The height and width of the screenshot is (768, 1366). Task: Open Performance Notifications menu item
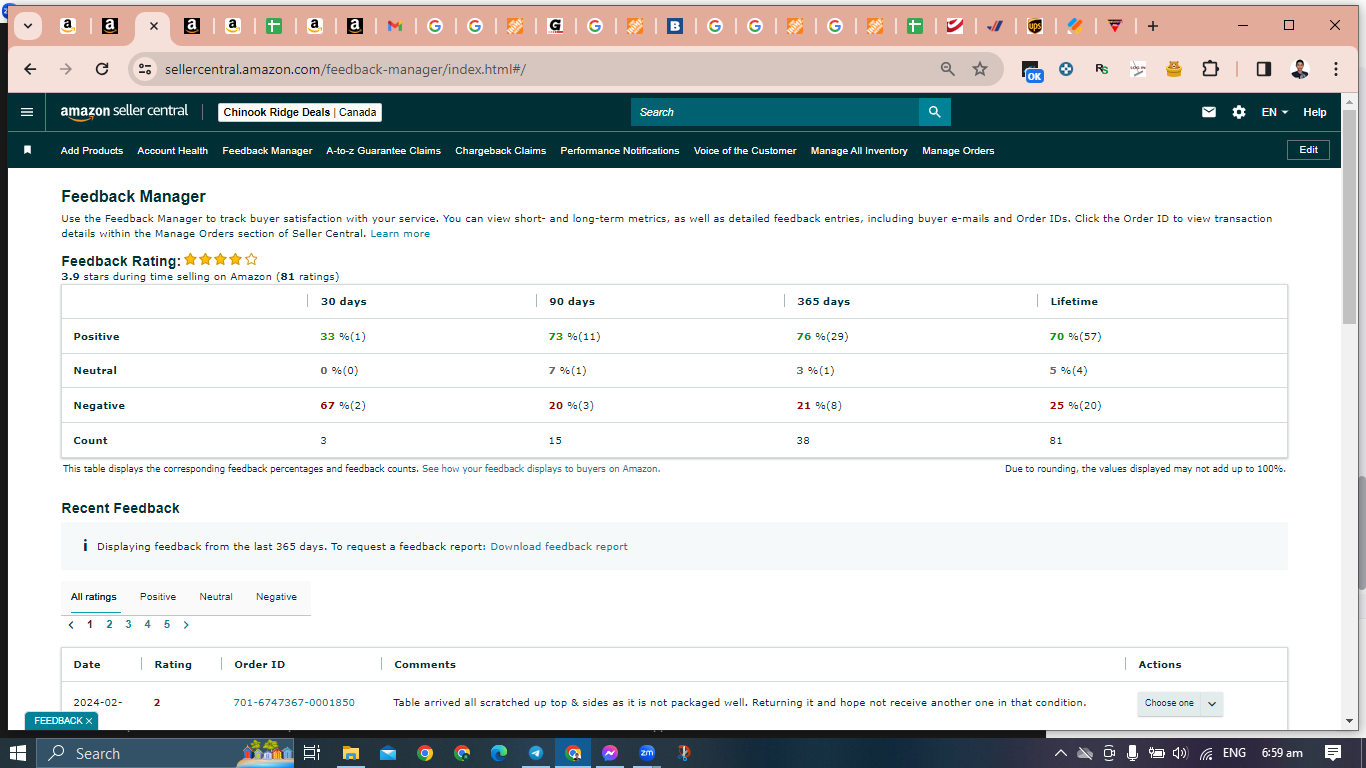click(620, 151)
